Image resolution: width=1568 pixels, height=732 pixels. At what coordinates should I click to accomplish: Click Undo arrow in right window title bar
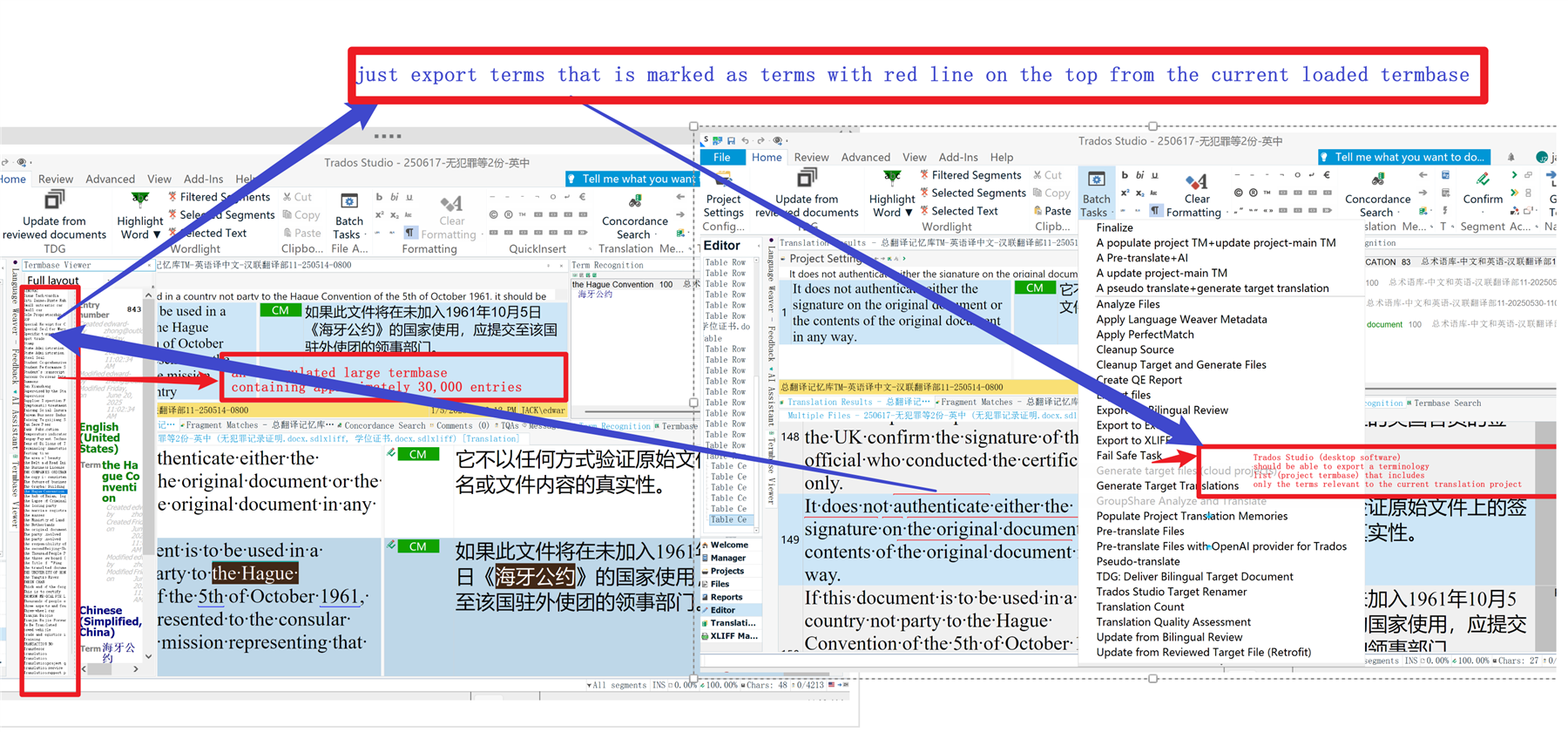click(x=746, y=140)
